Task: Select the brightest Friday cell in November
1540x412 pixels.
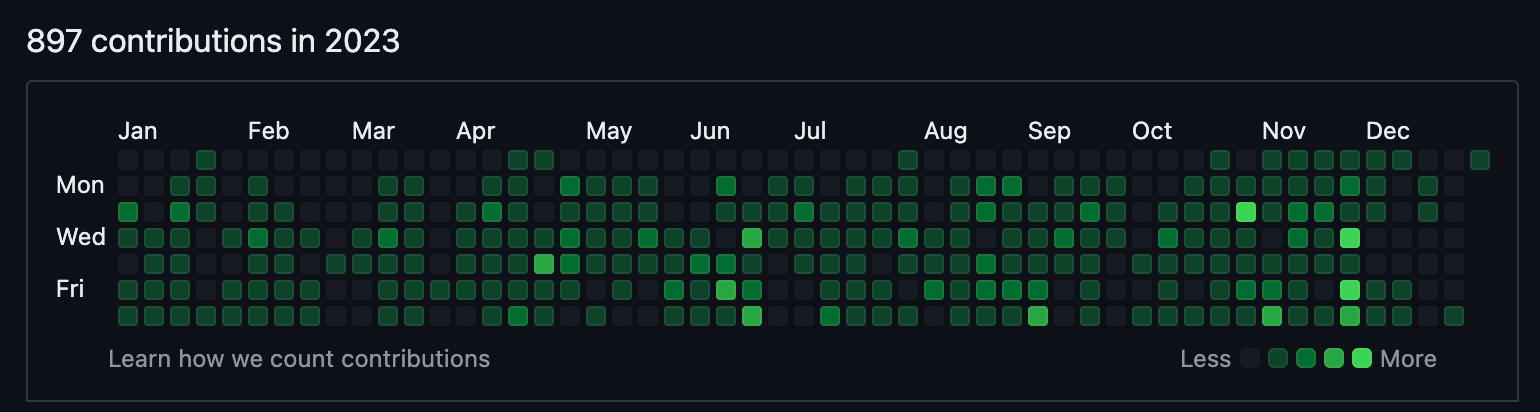Action: coord(1350,290)
